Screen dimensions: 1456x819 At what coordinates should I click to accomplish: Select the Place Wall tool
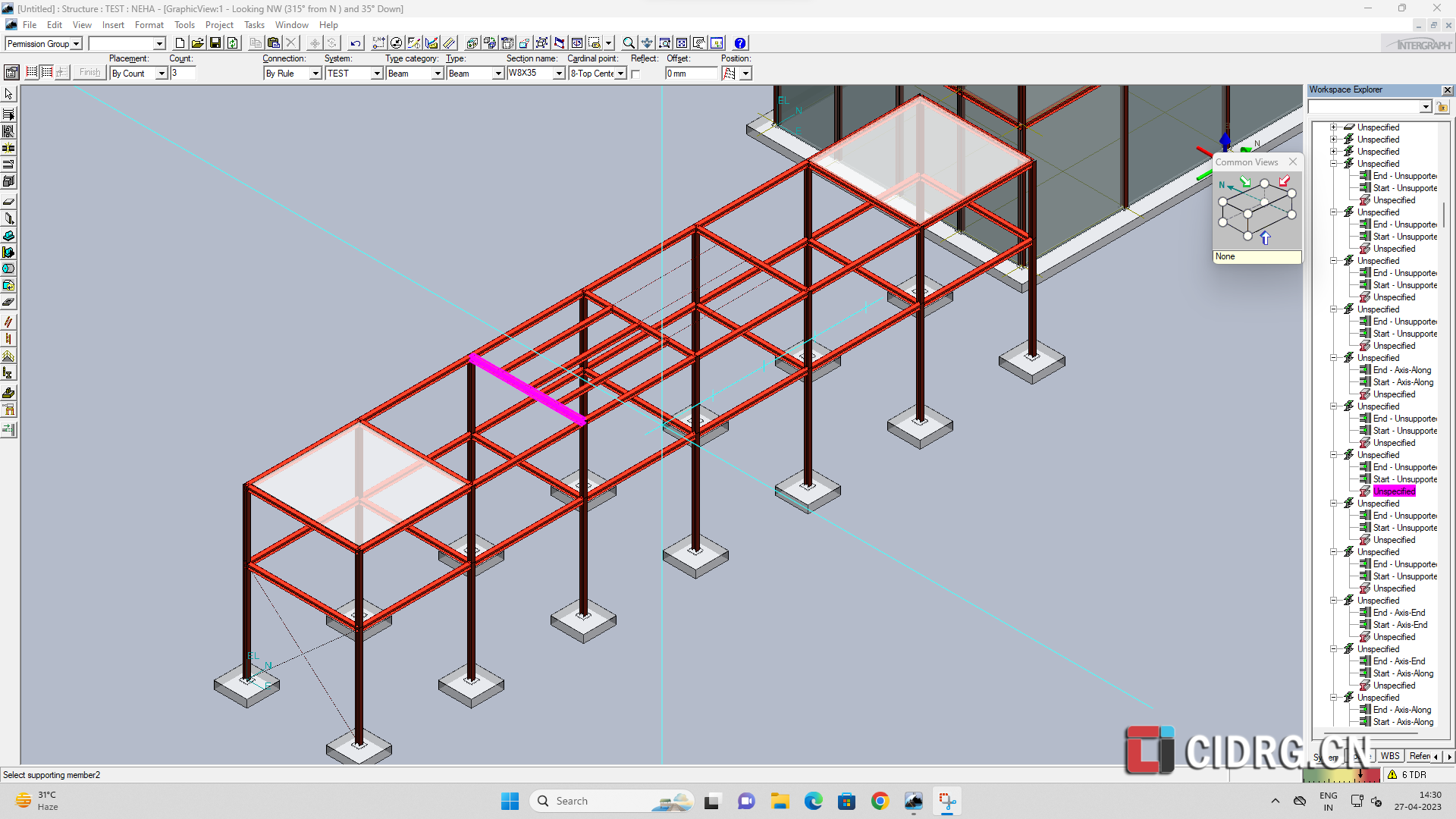tap(9, 218)
